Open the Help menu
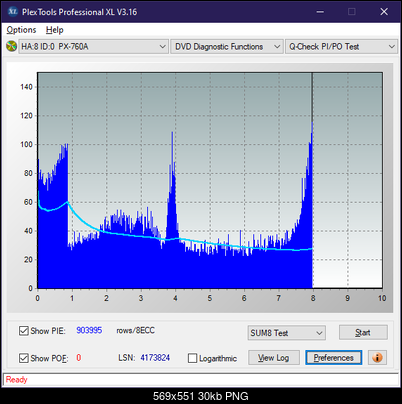Screen dimensions: 402x404 point(55,30)
